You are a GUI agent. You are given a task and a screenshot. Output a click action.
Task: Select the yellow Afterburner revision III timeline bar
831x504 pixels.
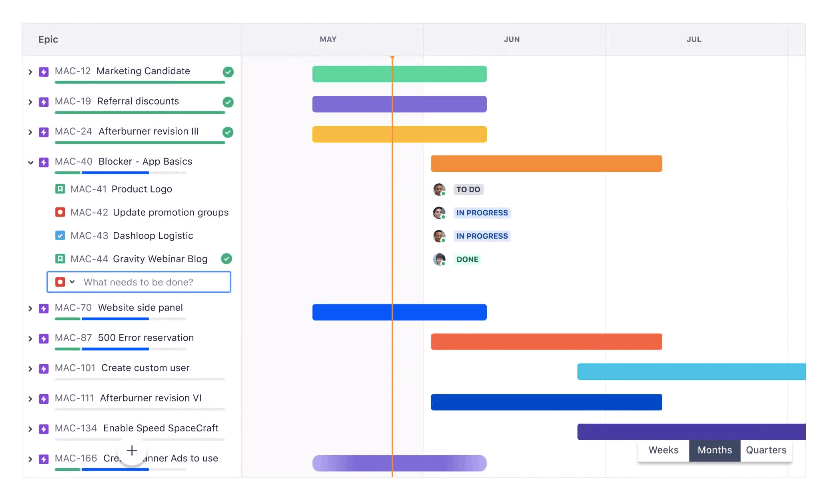click(400, 134)
